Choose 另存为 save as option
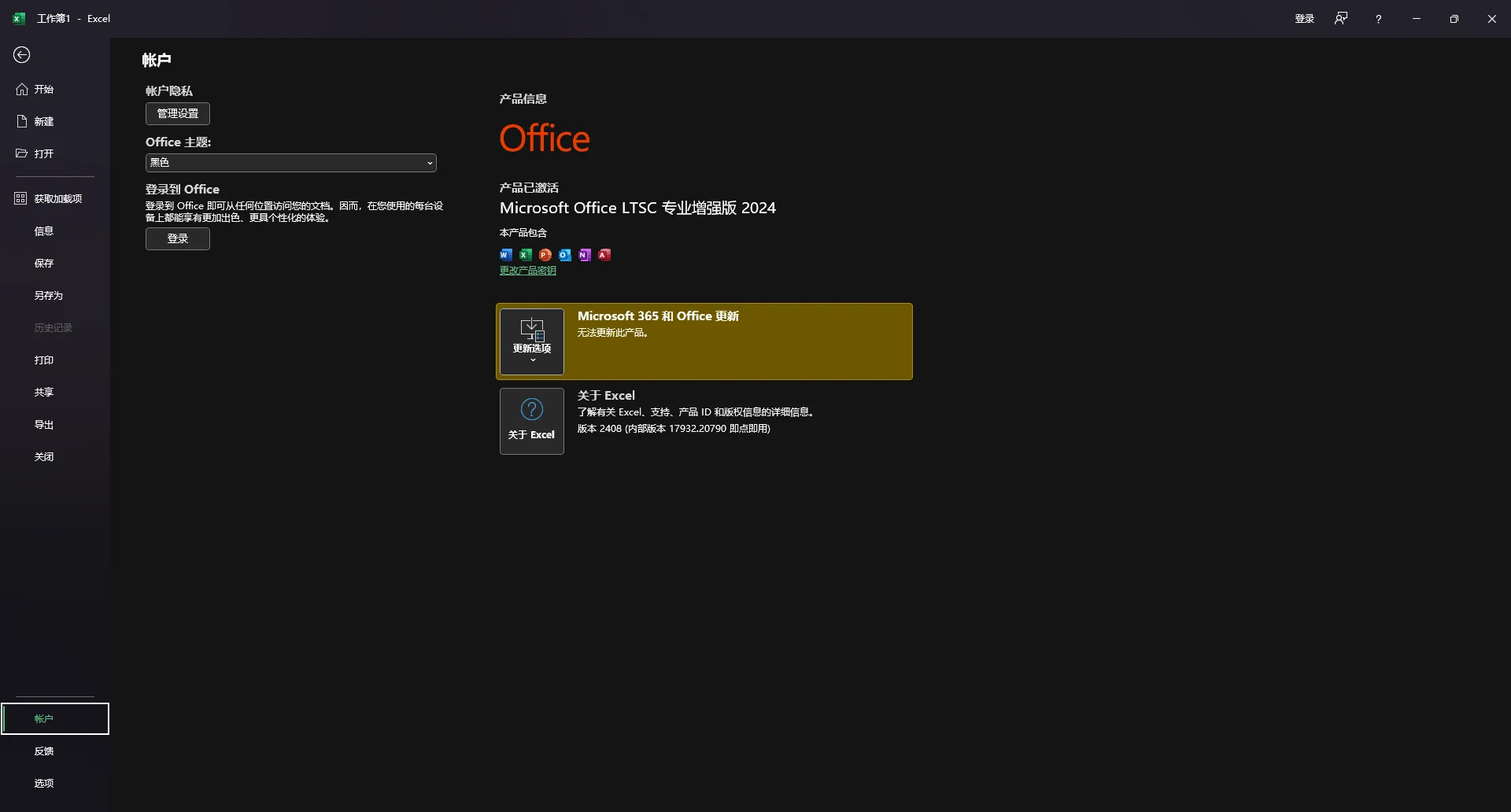The height and width of the screenshot is (812, 1511). coord(55,295)
